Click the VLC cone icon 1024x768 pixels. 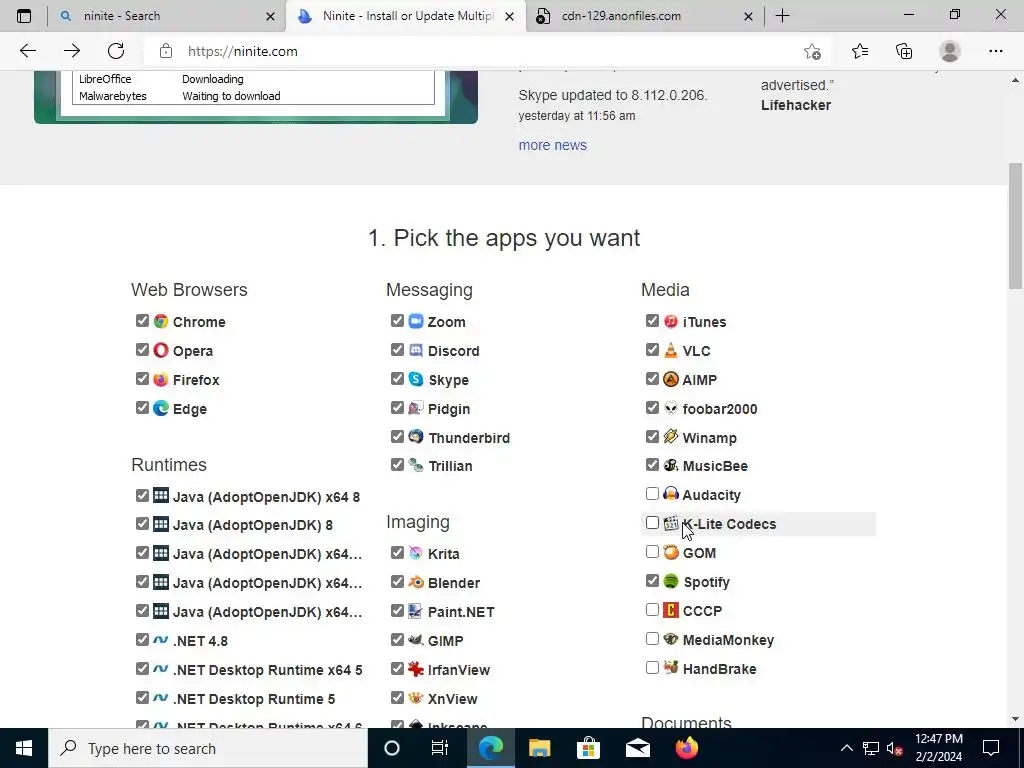(x=671, y=350)
